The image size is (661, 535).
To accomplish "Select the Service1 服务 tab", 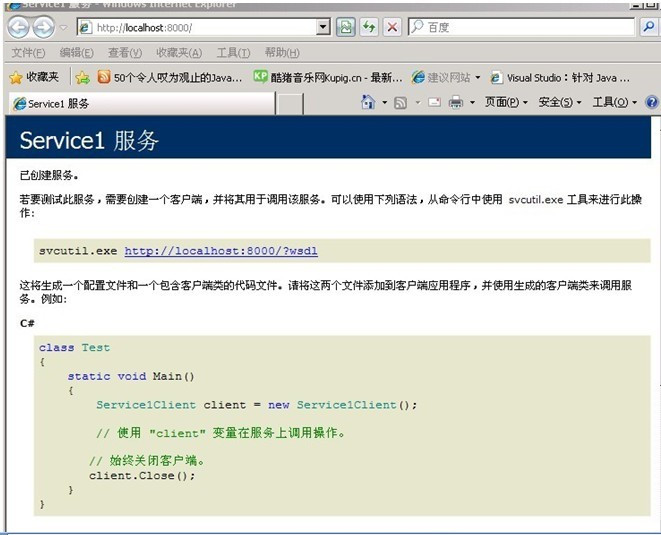I will point(142,104).
